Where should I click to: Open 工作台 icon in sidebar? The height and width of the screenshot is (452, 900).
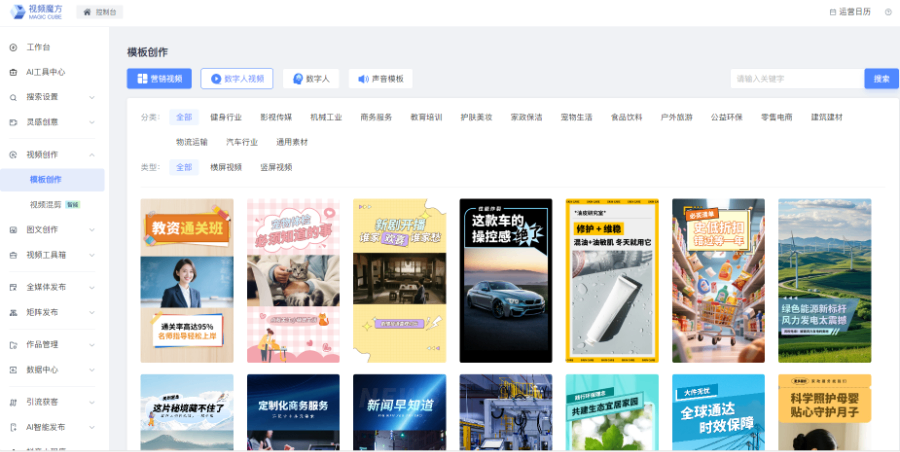13,47
